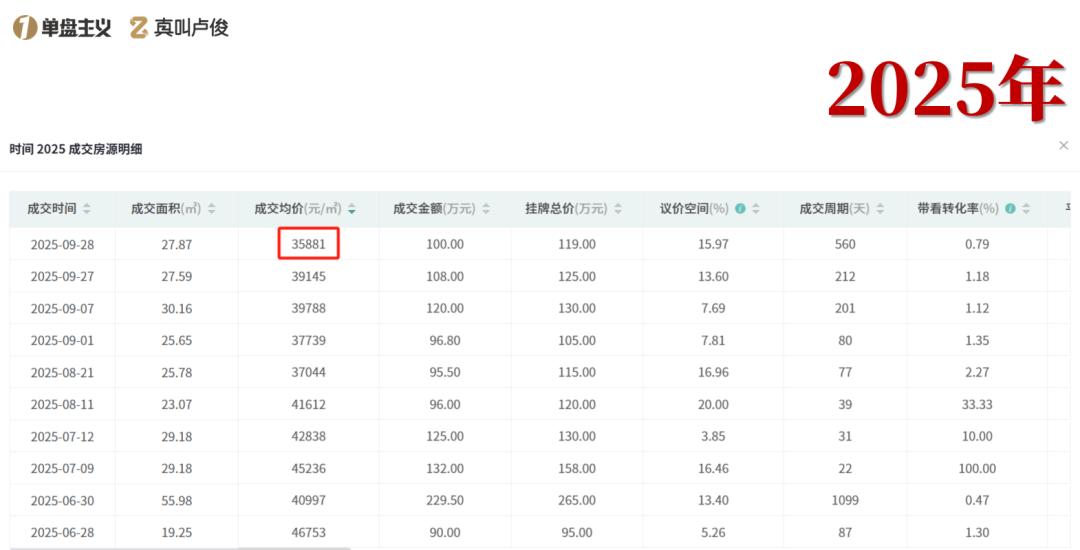Select the 2025-09-07 date cell
This screenshot has height=550, width=1080.
[x=62, y=308]
